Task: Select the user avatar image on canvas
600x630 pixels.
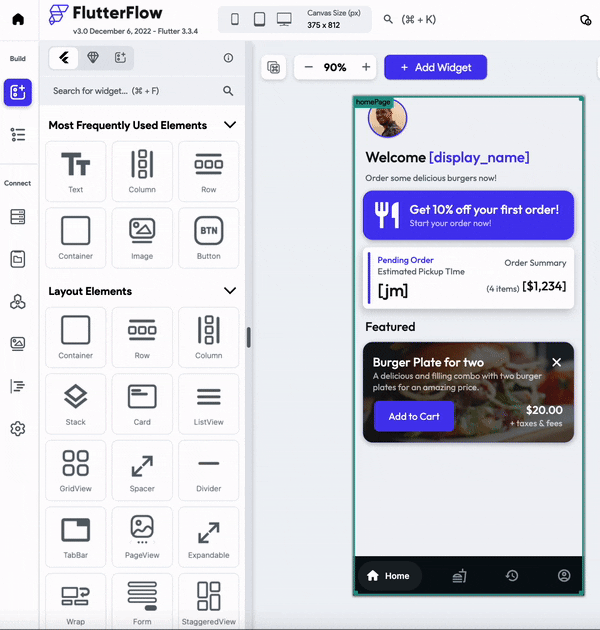Action: tap(387, 119)
